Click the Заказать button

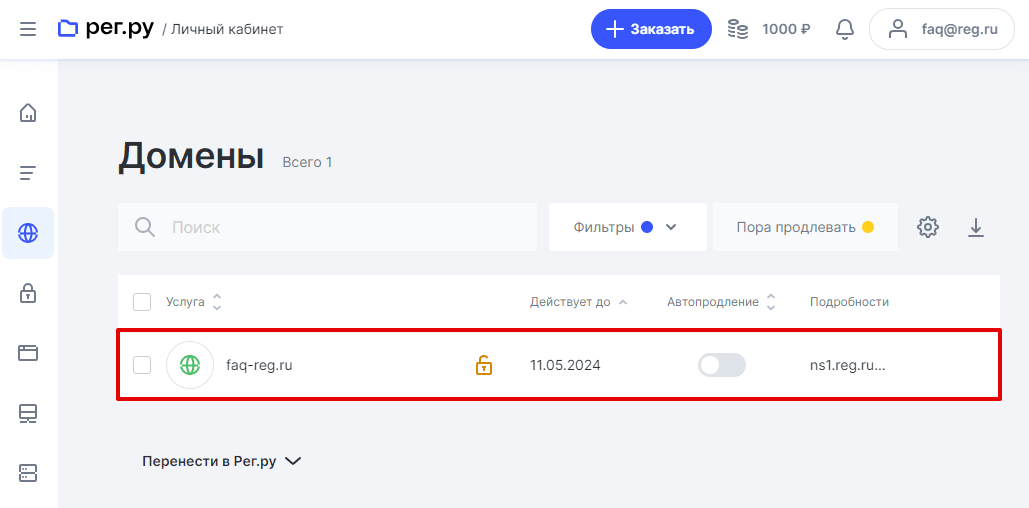[x=651, y=29]
